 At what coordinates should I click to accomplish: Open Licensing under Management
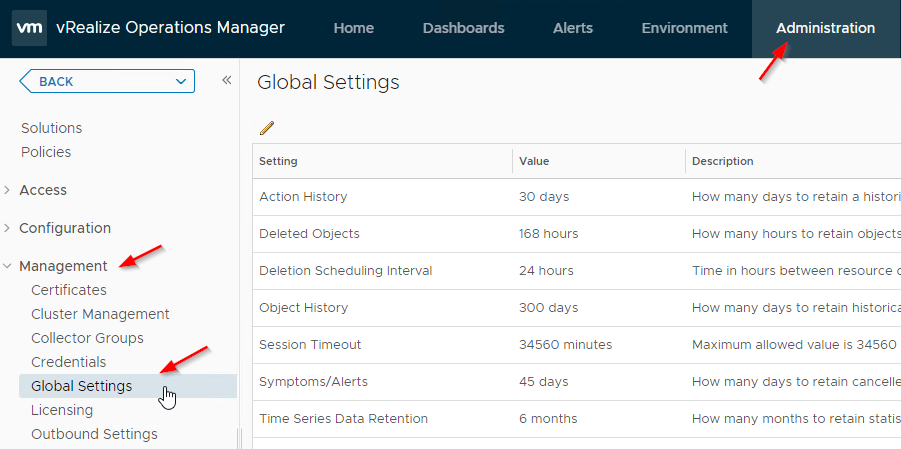[62, 410]
